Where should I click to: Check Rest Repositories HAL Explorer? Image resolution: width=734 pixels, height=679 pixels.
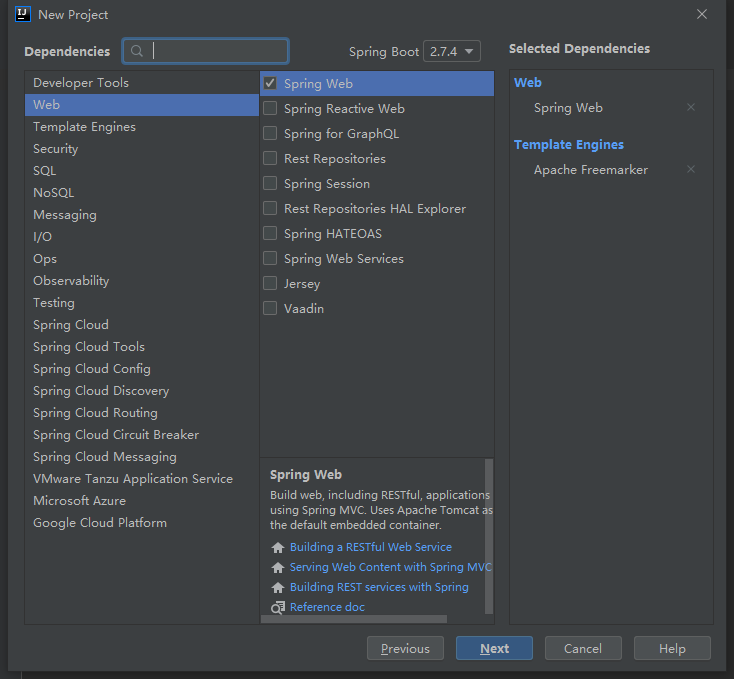tap(270, 208)
